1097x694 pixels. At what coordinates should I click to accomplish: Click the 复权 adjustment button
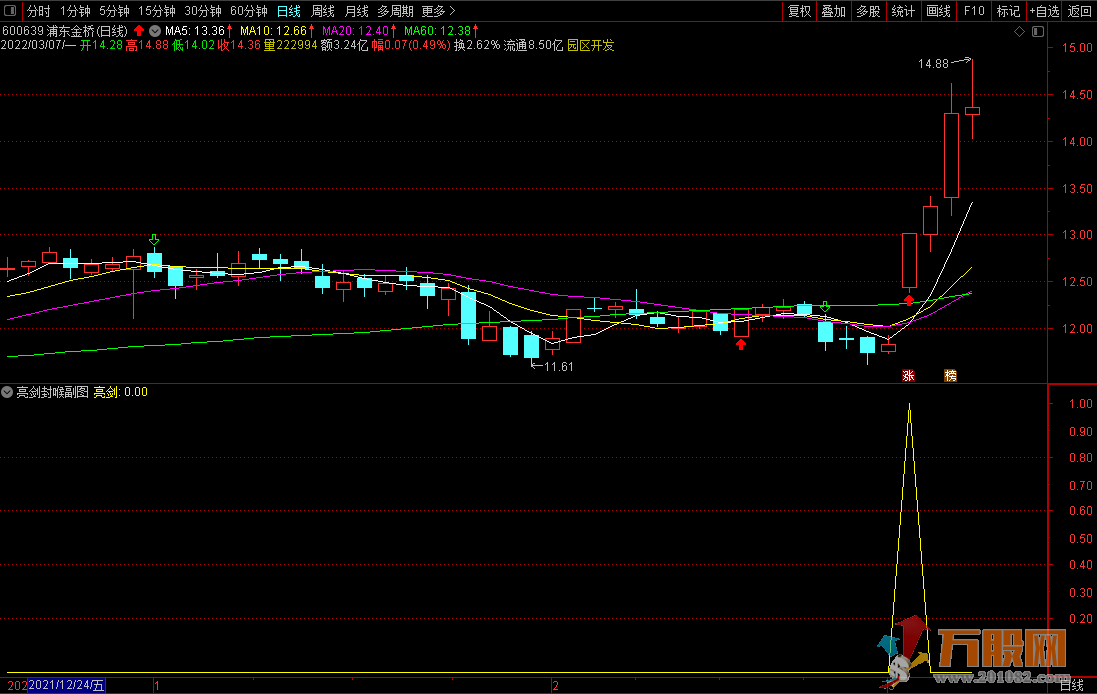[799, 11]
